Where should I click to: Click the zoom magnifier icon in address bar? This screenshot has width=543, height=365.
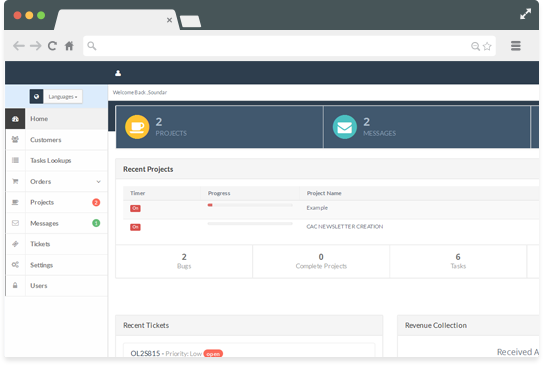click(475, 46)
